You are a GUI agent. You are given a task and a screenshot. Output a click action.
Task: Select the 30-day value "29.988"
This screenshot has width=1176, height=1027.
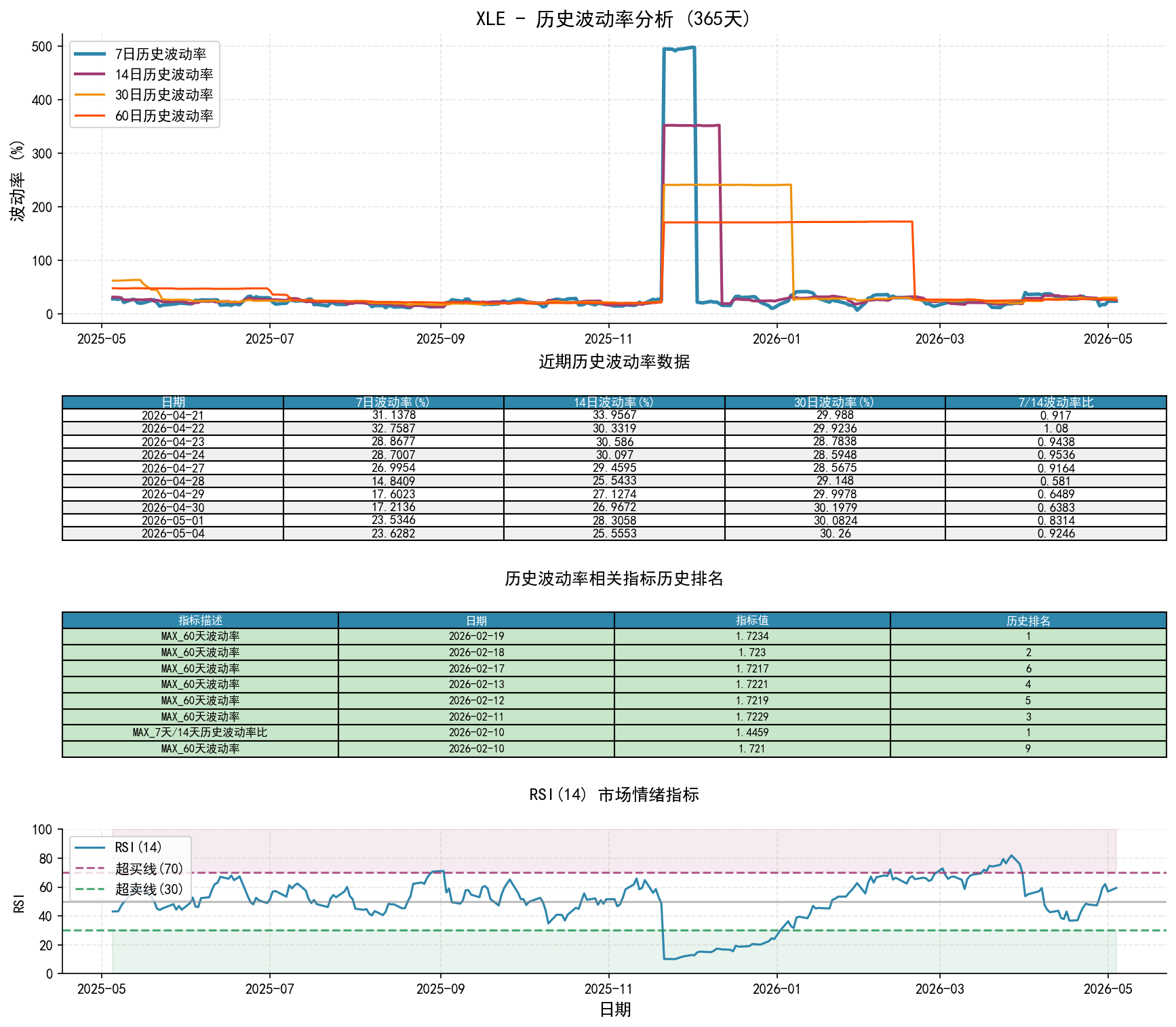click(x=835, y=416)
